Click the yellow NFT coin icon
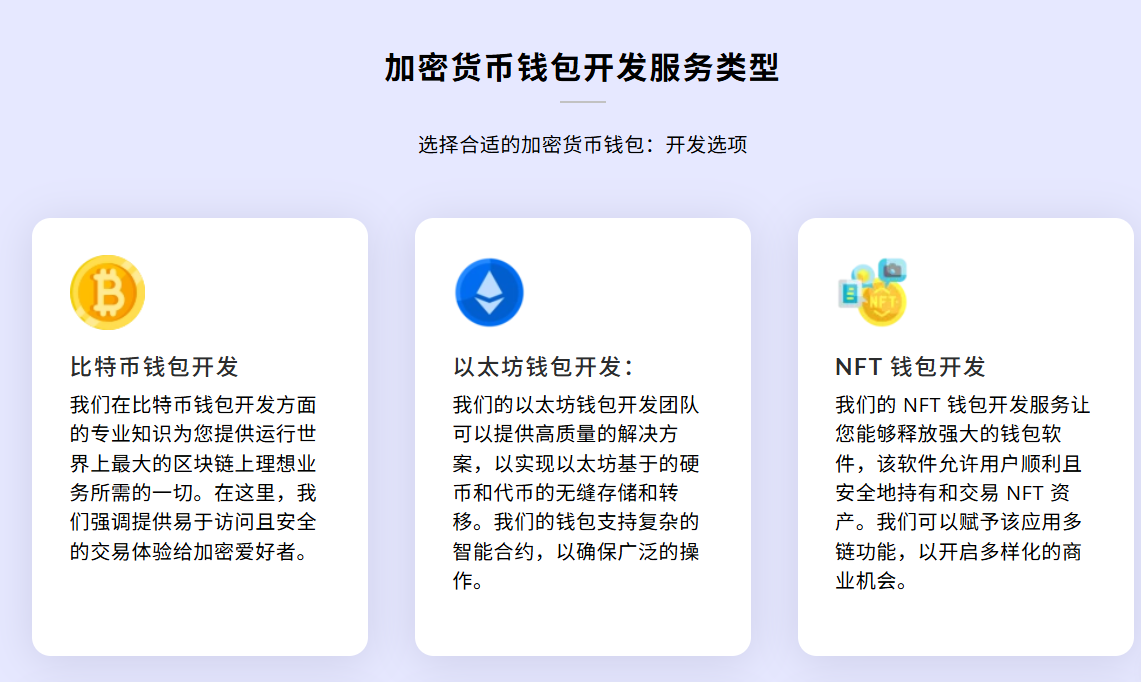Viewport: 1141px width, 682px height. [882, 301]
